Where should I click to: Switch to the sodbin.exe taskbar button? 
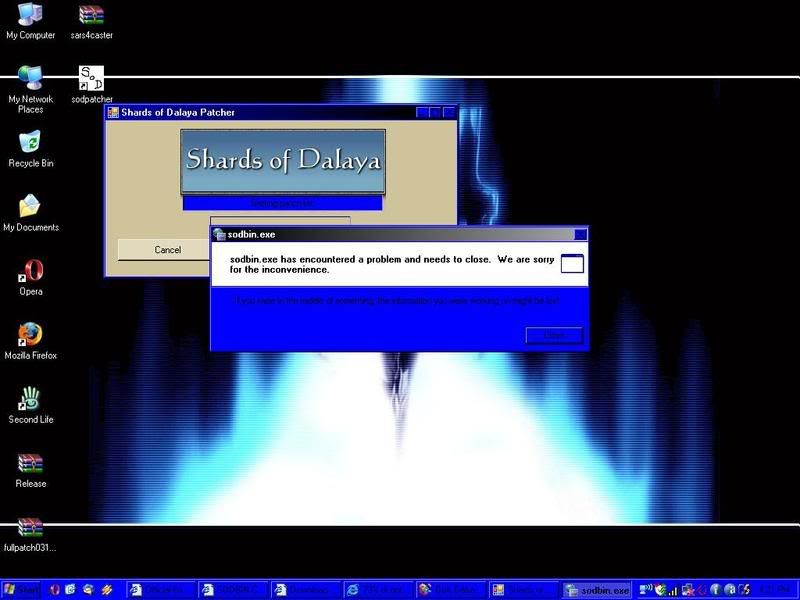coord(596,590)
